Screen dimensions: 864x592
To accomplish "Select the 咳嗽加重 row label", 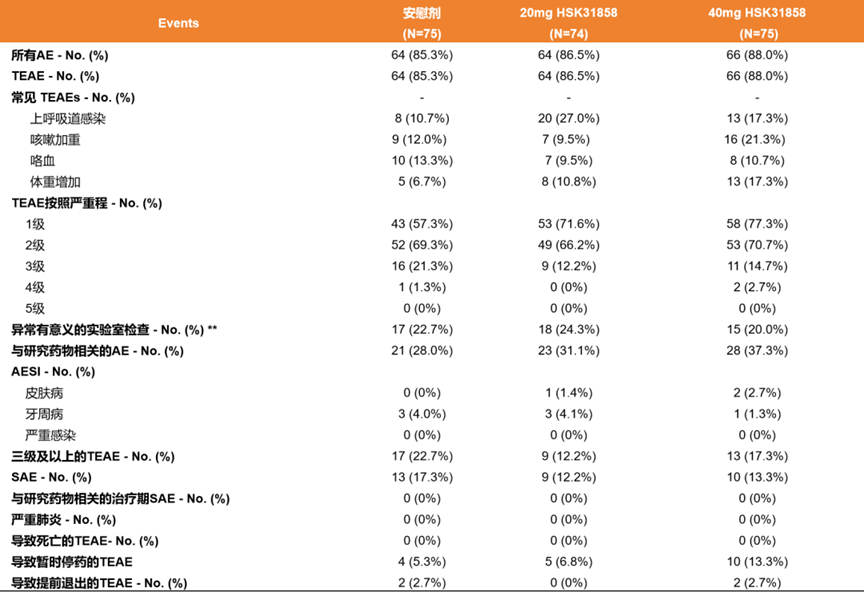I will click(x=55, y=139).
